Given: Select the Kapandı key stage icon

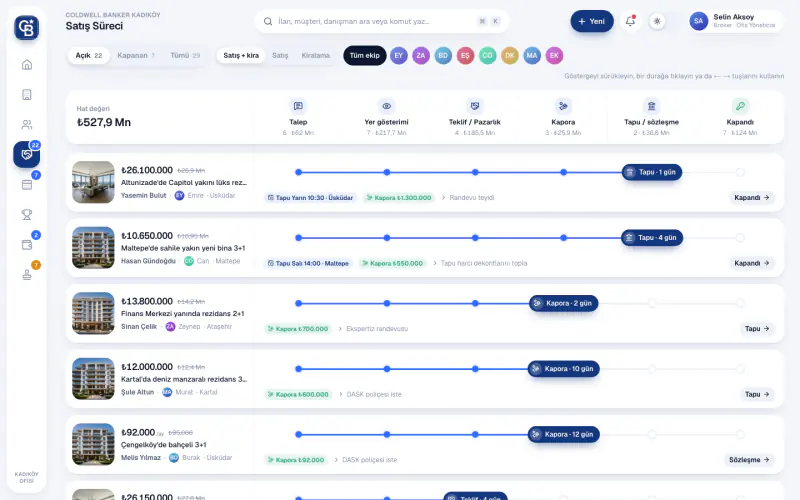Looking at the screenshot, I should pyautogui.click(x=740, y=106).
